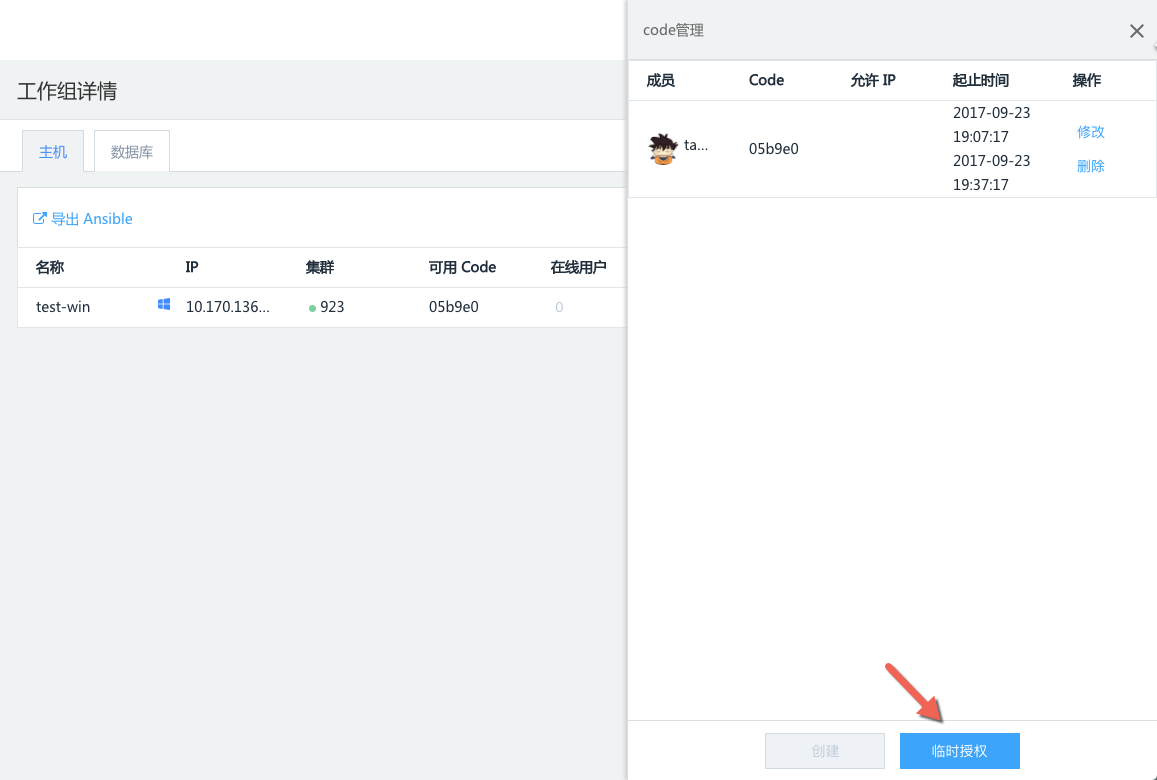Click the 起止时间 column header
The width and height of the screenshot is (1157, 780).
tap(981, 80)
